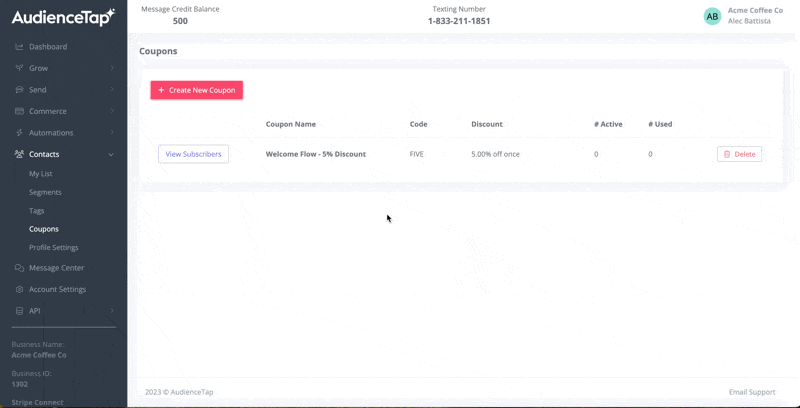The image size is (800, 408).
Task: Expand the Send menu chevron
Action: point(112,90)
